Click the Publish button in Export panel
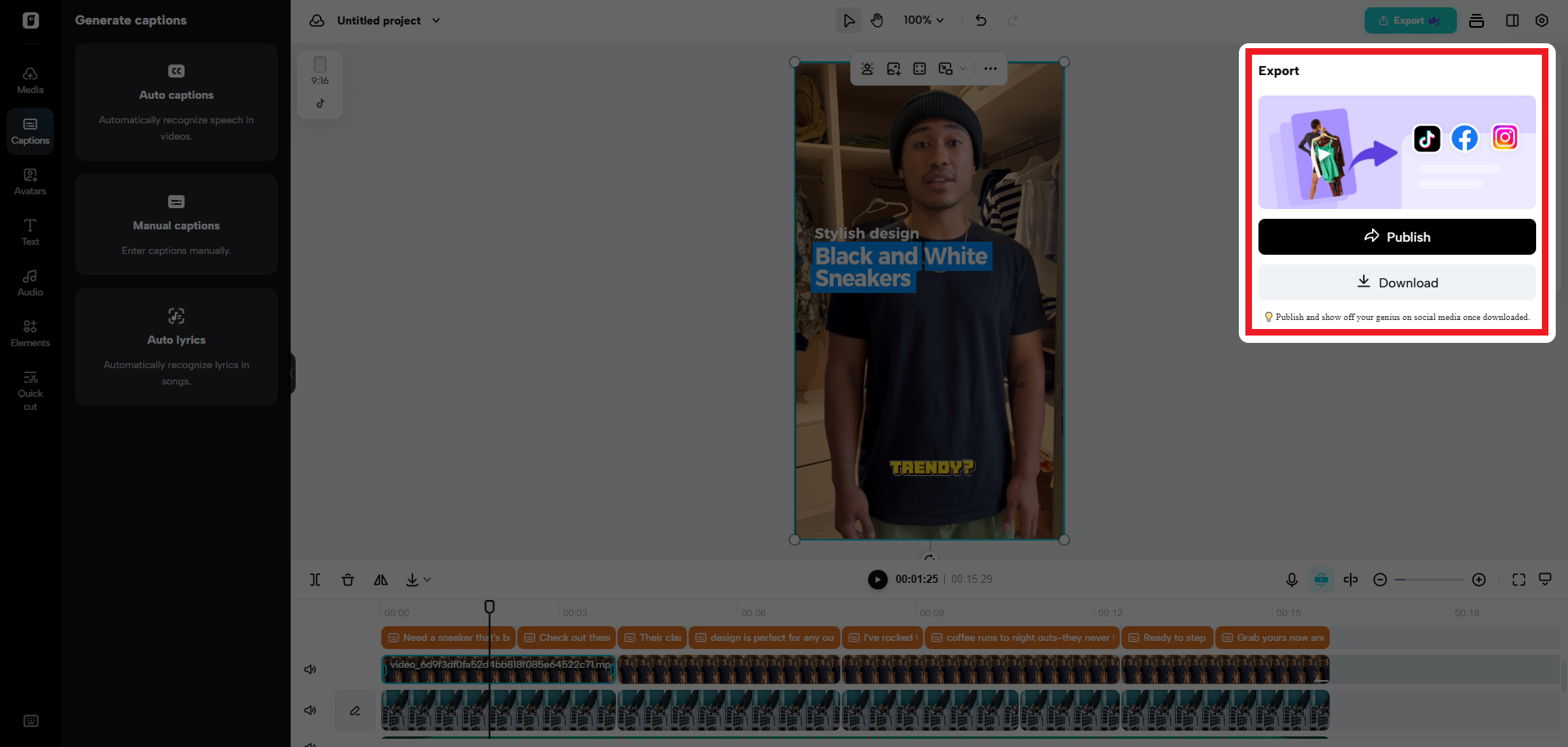The height and width of the screenshot is (747, 1568). [1396, 237]
